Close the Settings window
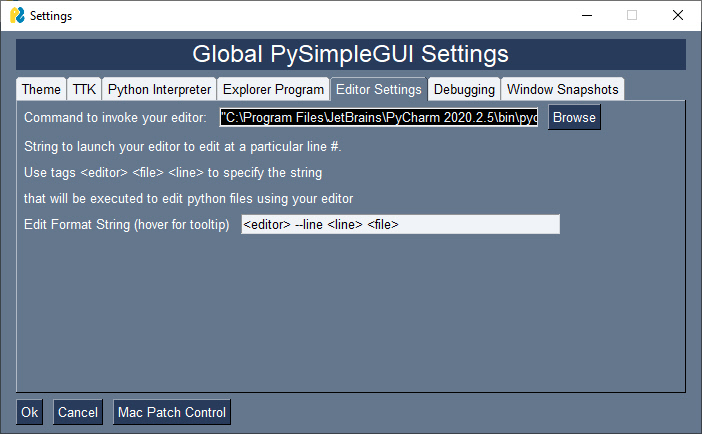This screenshot has width=702, height=434. 677,16
